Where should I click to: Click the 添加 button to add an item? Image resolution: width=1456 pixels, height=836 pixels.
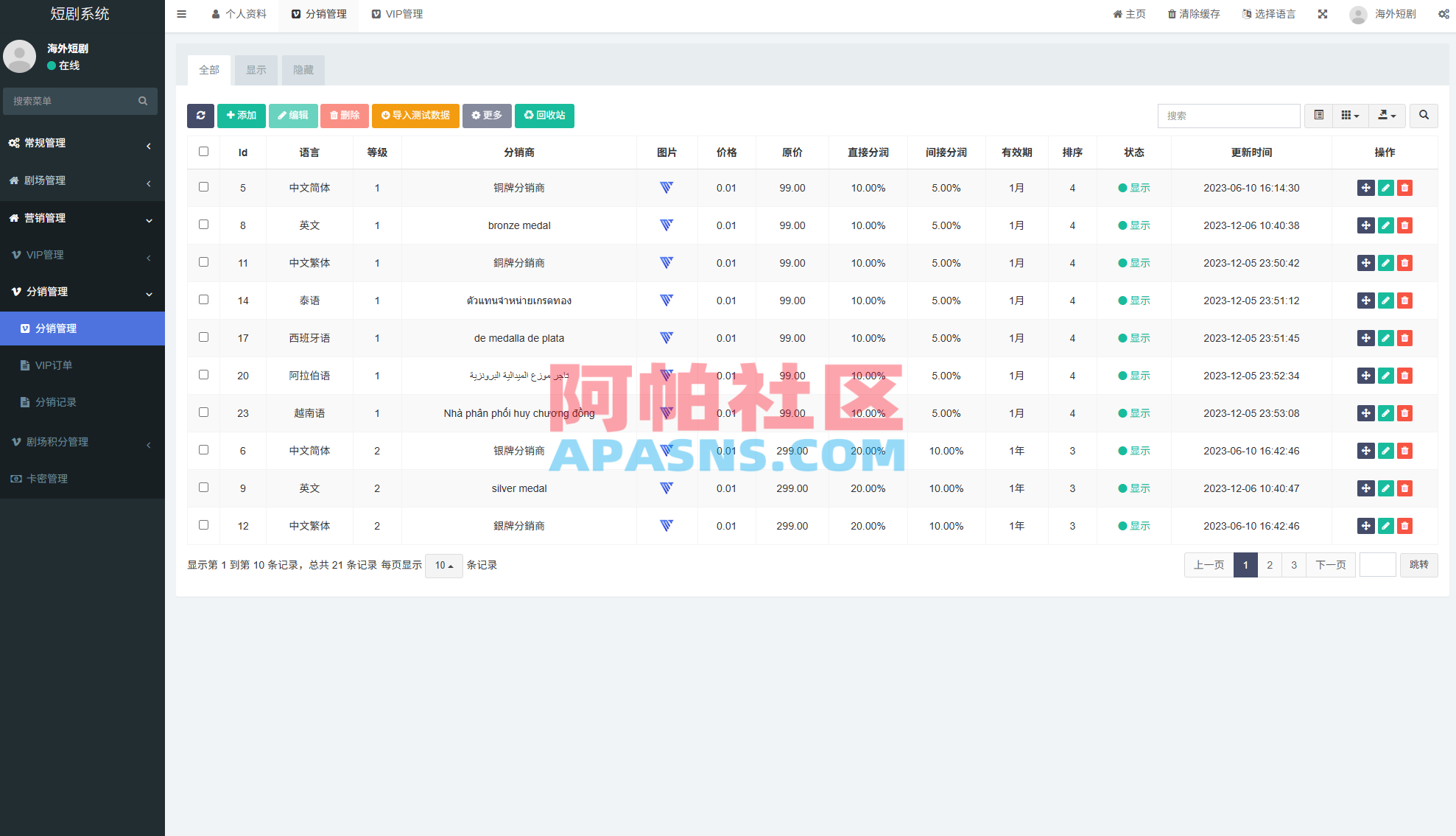pyautogui.click(x=241, y=116)
